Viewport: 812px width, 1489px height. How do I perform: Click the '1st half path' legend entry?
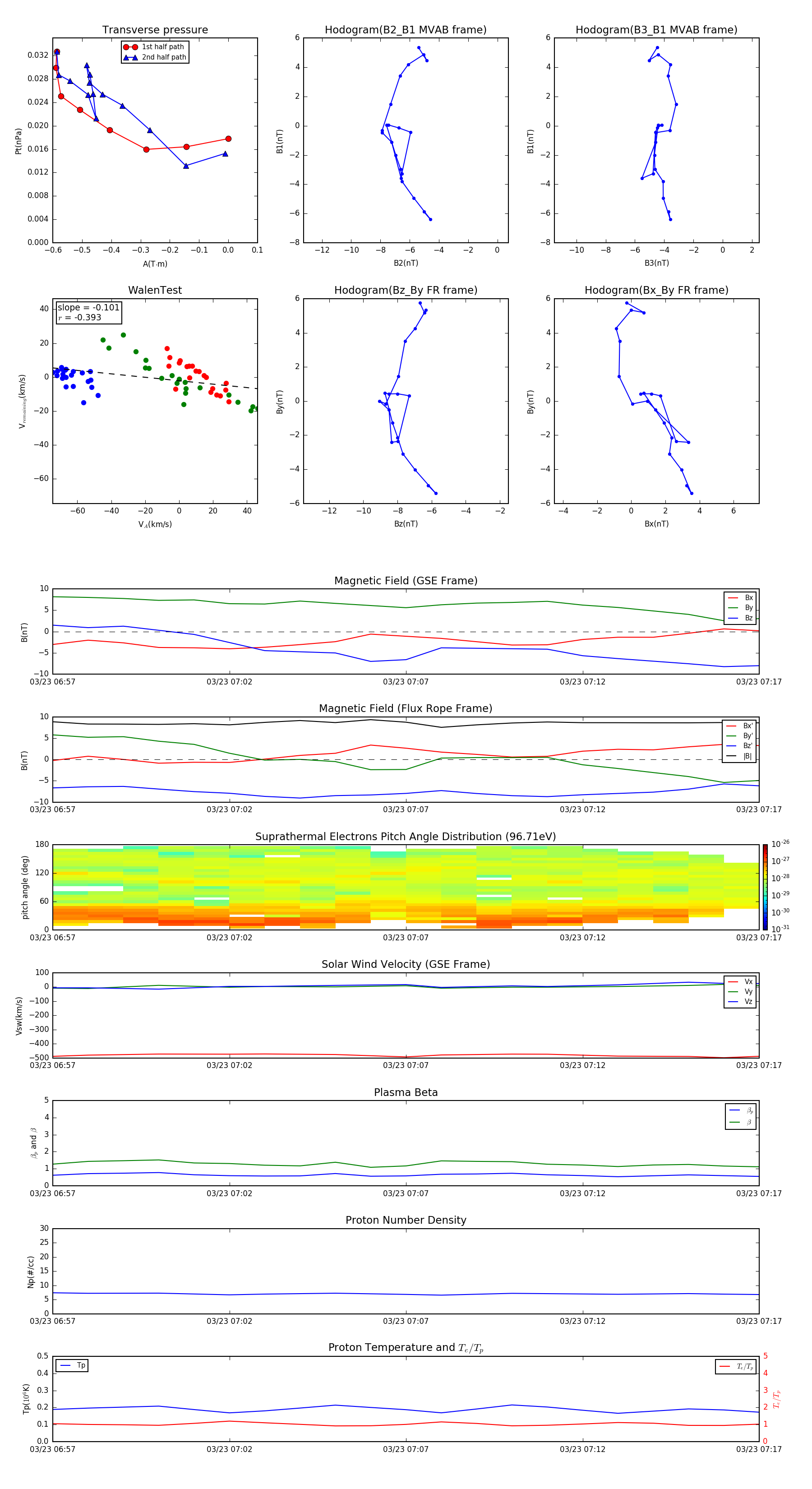[x=154, y=47]
